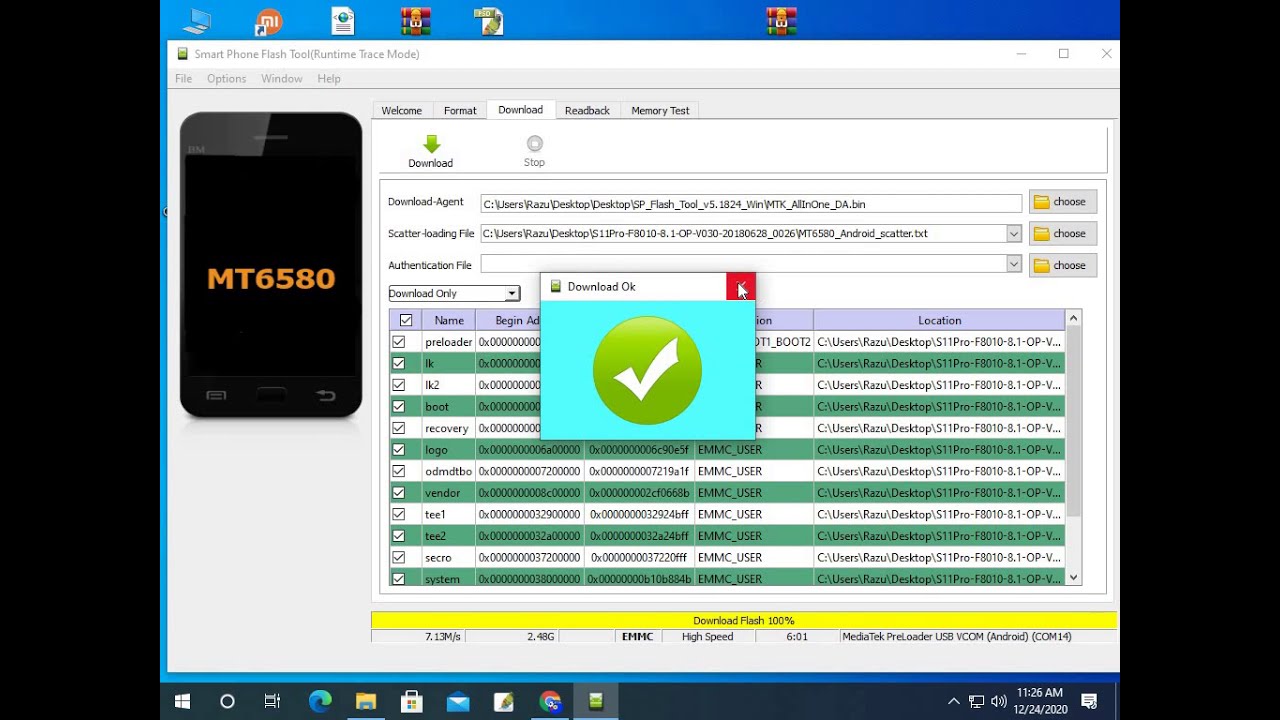Open the Mail app from the taskbar

pos(458,702)
